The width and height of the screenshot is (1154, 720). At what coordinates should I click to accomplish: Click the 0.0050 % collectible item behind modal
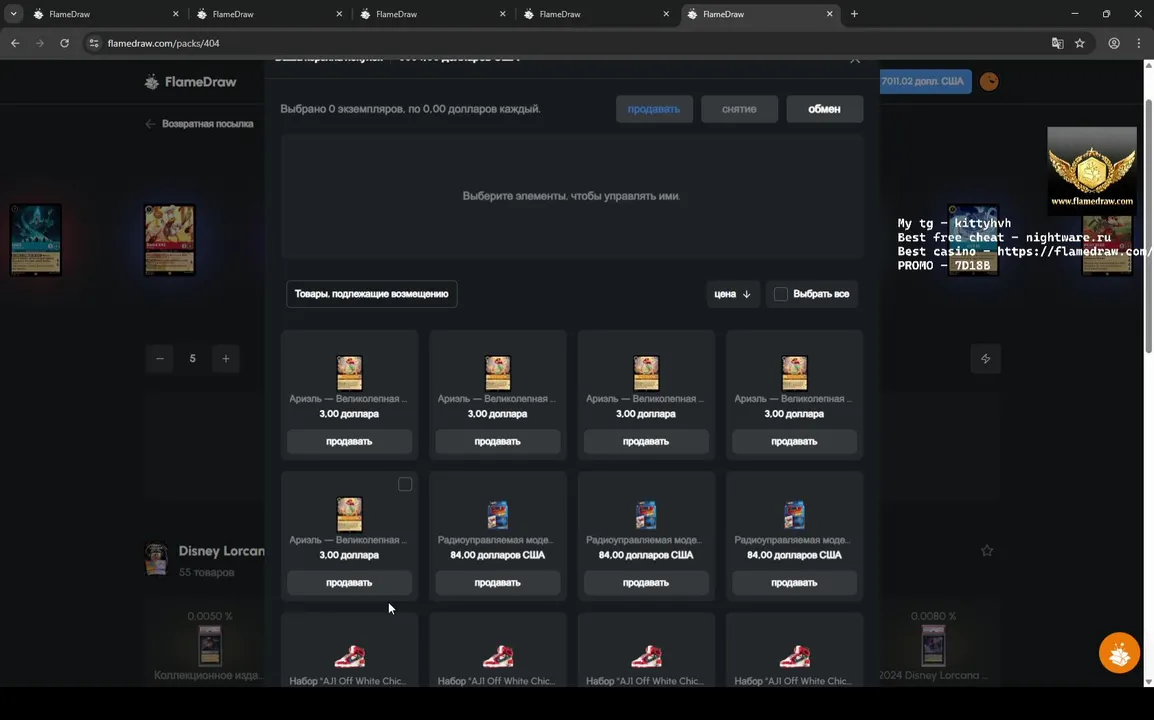[x=210, y=646]
